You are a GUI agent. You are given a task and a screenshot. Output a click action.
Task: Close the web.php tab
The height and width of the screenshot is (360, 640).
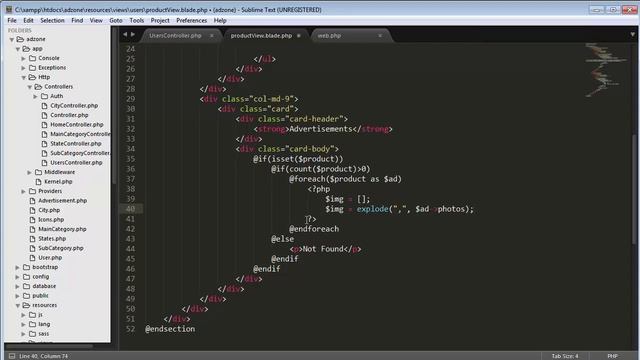point(380,36)
